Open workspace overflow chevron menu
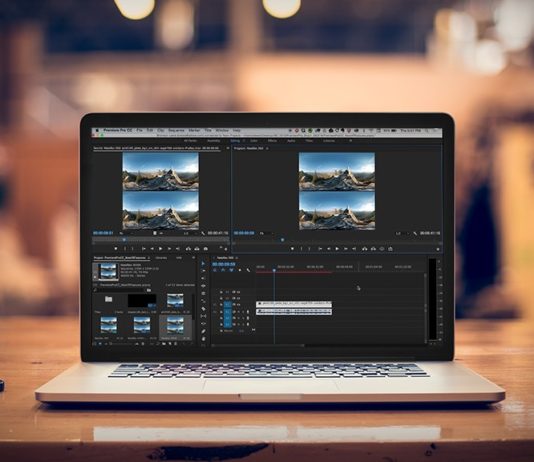The image size is (534, 462). 350,141
